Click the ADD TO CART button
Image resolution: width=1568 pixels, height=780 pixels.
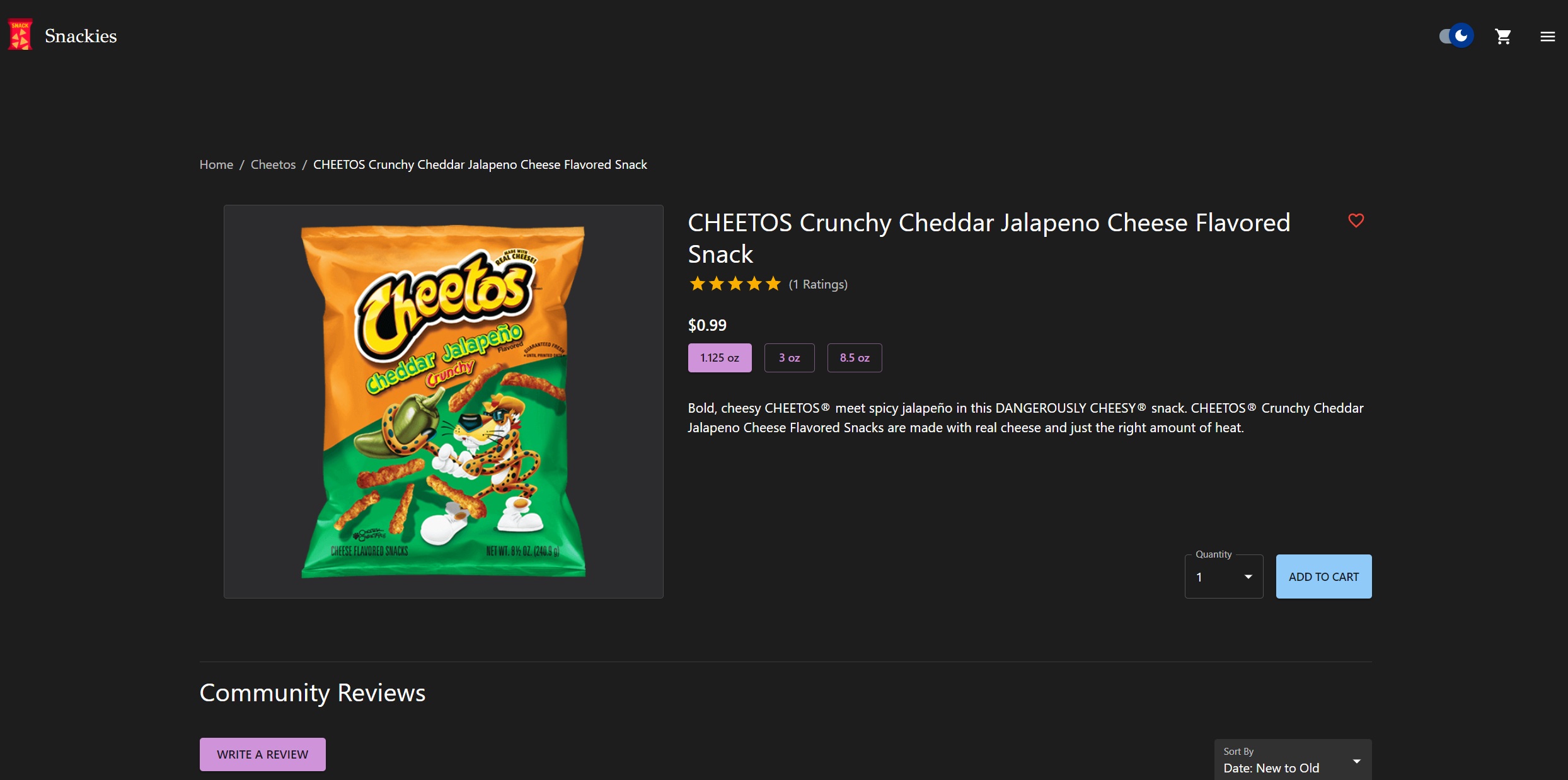[1323, 576]
